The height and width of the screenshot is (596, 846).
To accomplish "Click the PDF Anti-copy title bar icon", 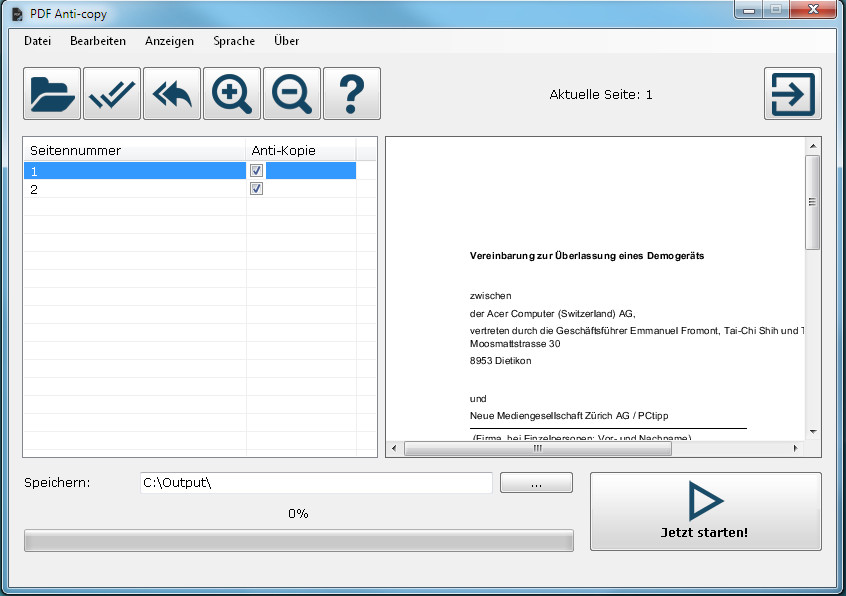I will click(17, 13).
